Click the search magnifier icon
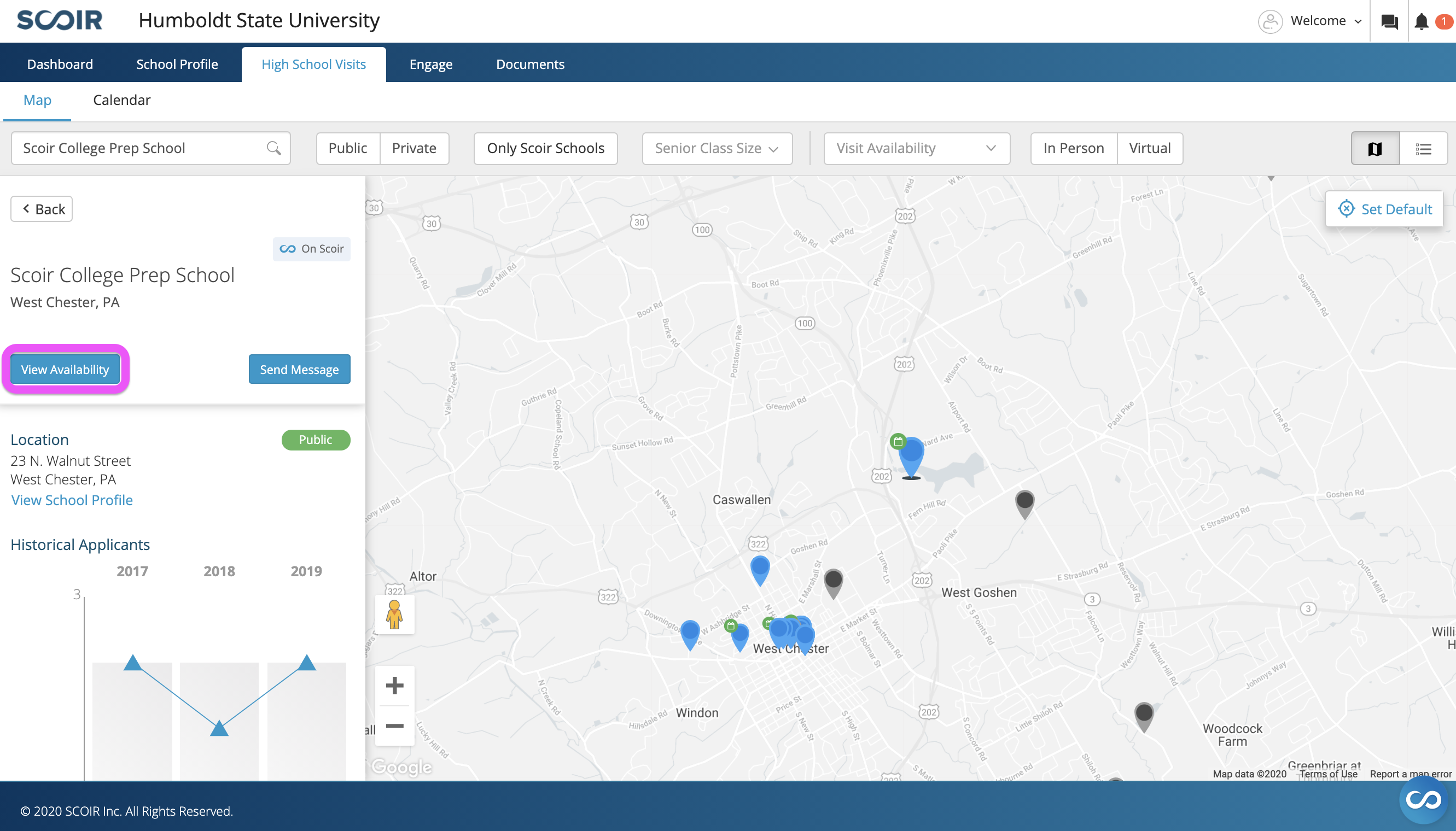Screen dimensions: 1456x831 (273, 148)
